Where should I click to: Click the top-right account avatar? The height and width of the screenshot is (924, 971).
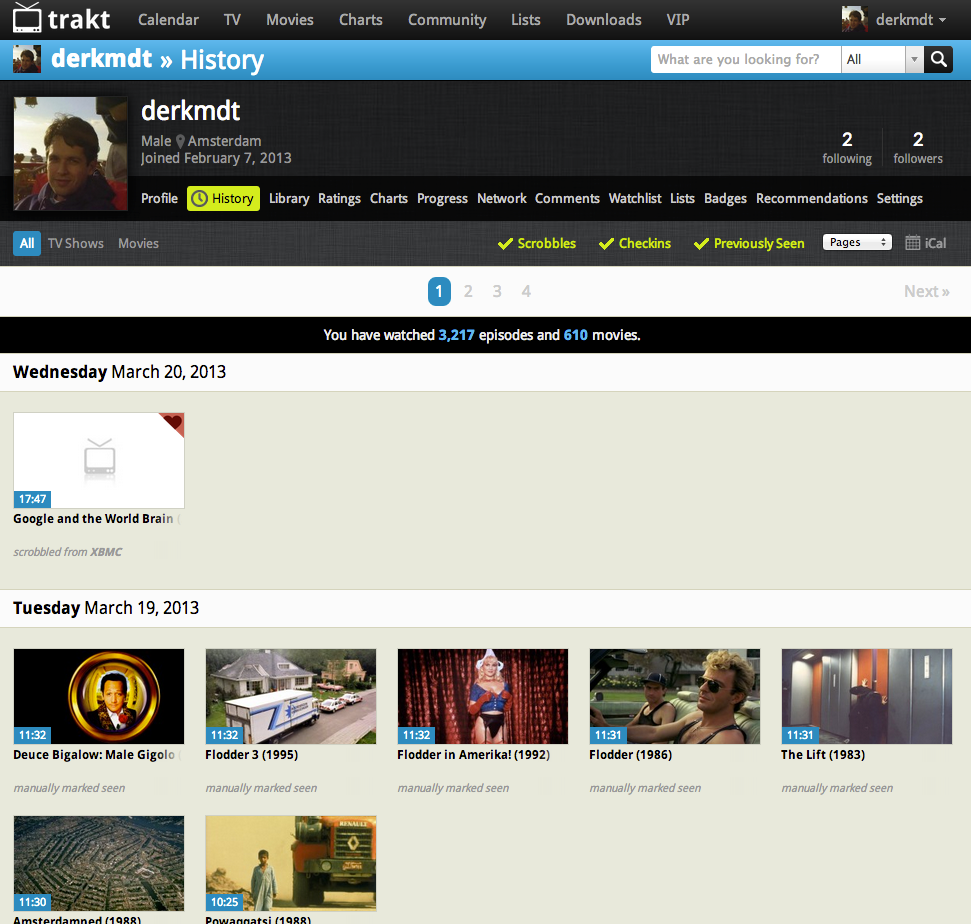855,19
